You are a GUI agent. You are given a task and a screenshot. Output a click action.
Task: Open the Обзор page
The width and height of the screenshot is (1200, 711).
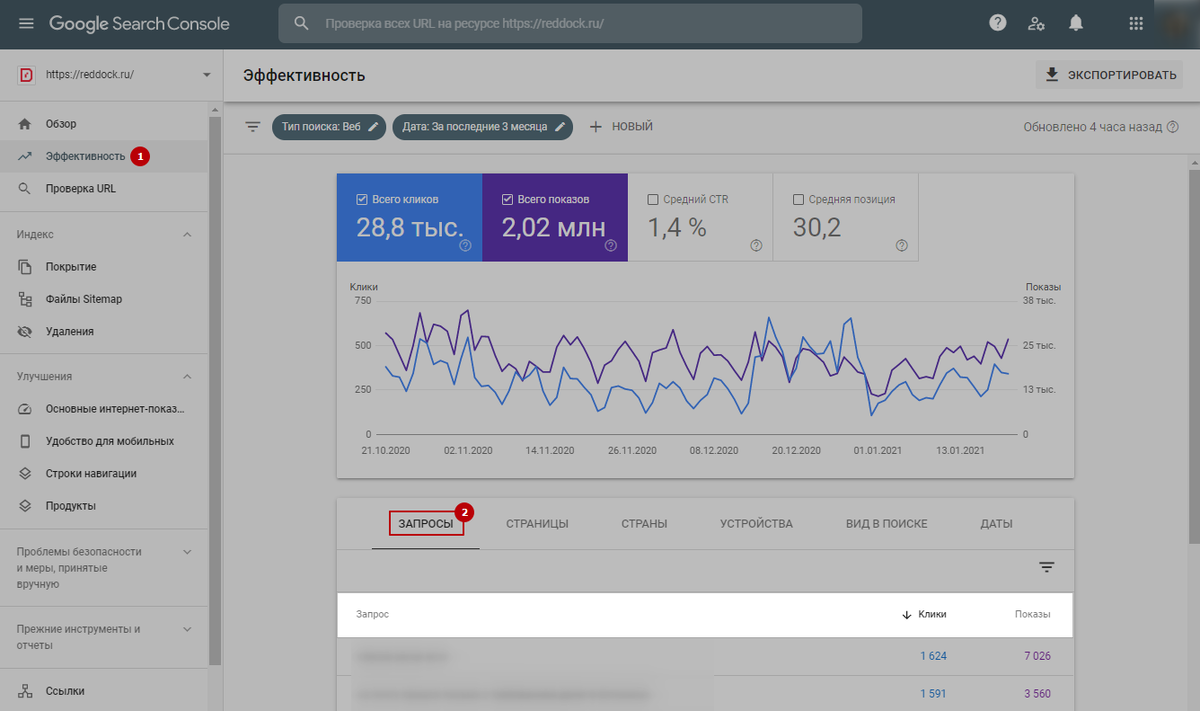(x=104, y=124)
